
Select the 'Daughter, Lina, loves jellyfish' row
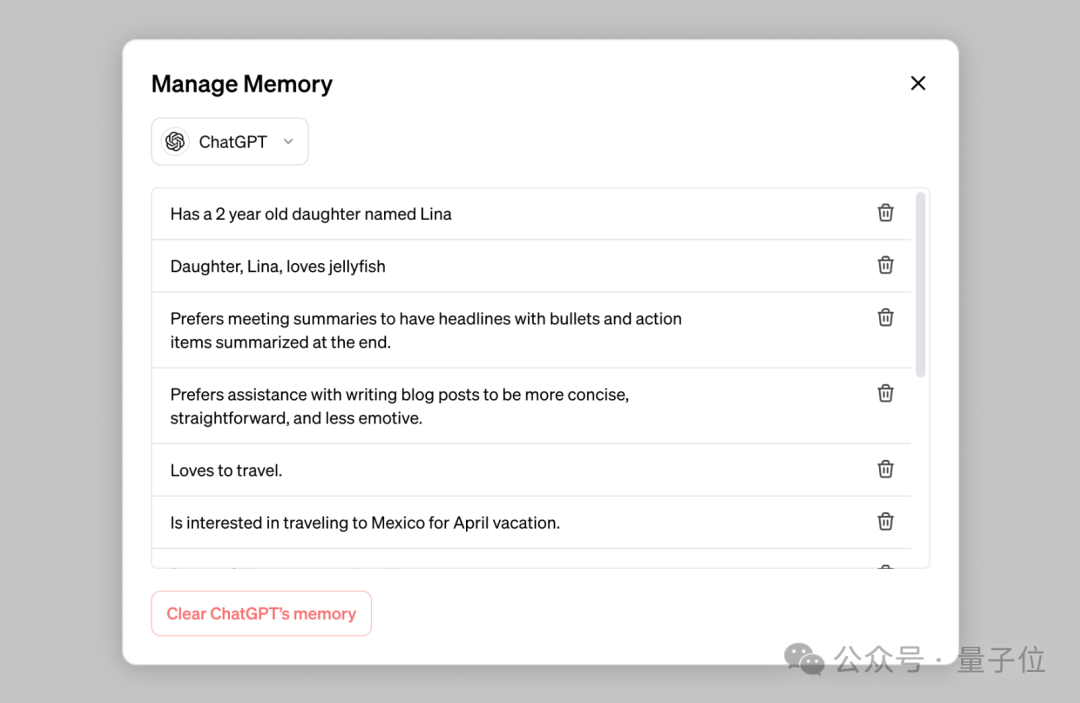[x=531, y=266]
